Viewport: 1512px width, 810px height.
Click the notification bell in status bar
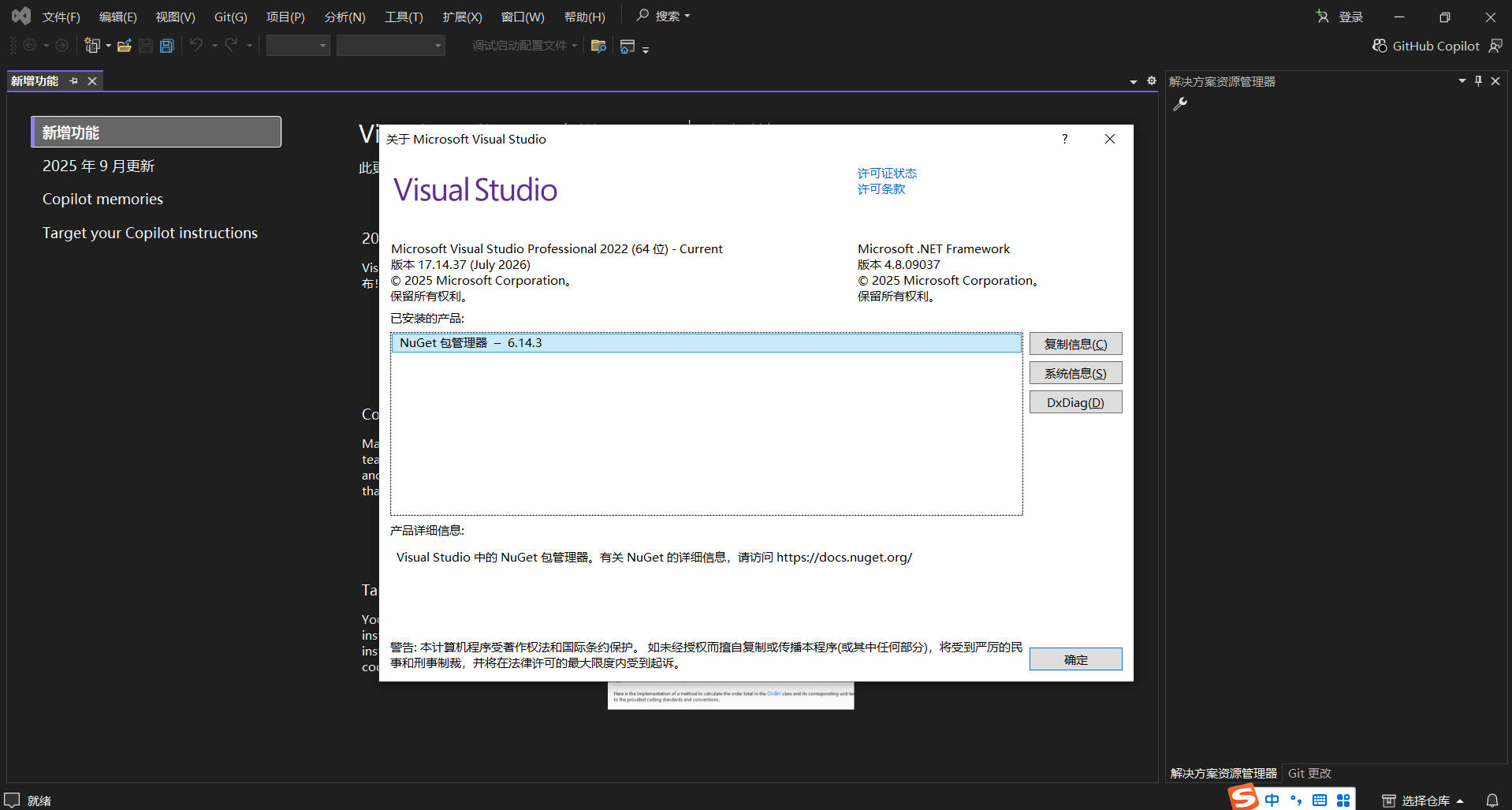[x=1492, y=800]
